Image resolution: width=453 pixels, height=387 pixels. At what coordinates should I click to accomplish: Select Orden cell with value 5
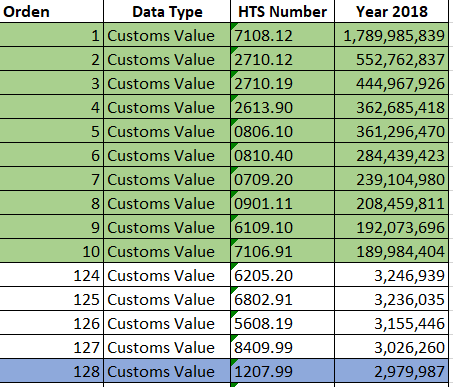click(x=51, y=131)
